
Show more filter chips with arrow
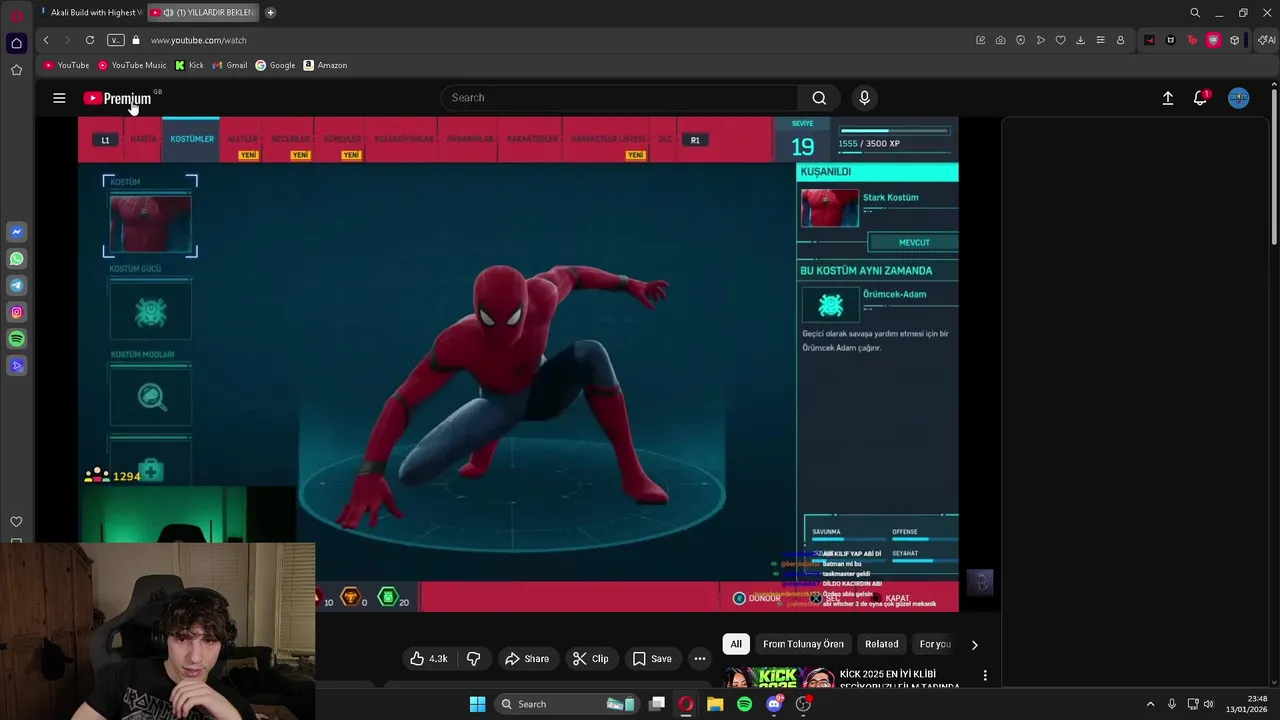pos(974,645)
